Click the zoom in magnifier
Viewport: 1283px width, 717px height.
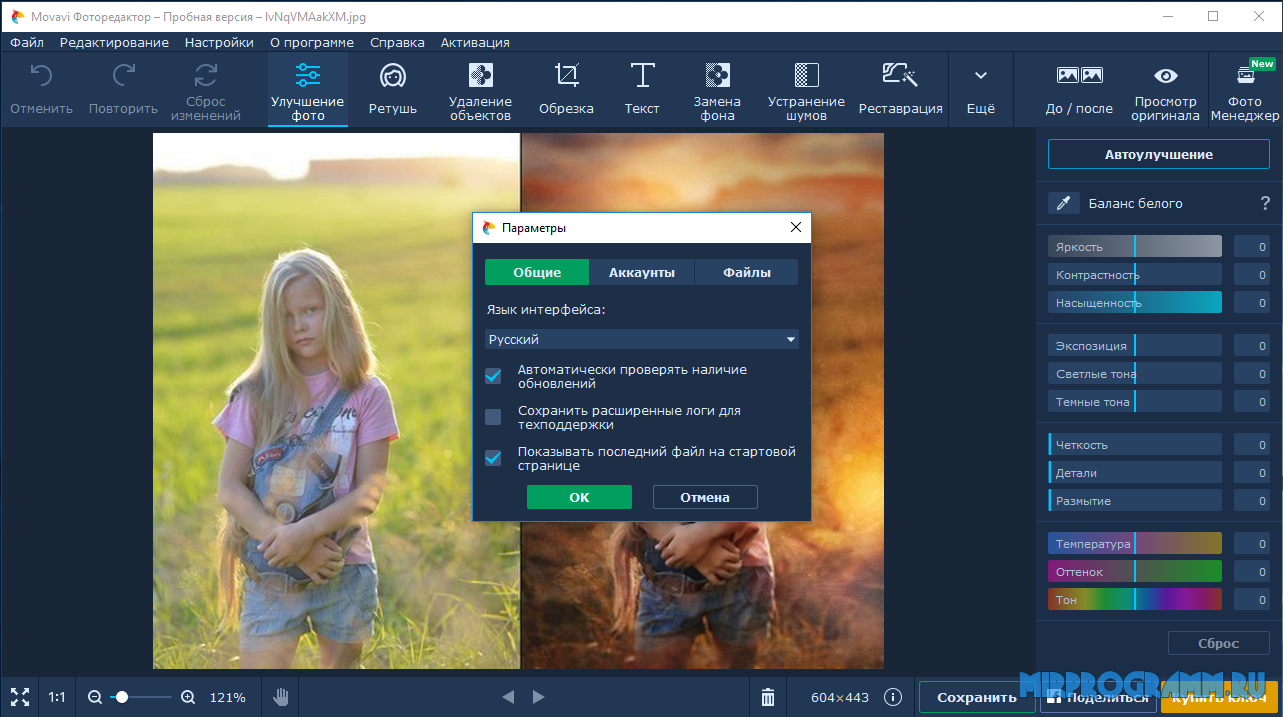coord(188,697)
